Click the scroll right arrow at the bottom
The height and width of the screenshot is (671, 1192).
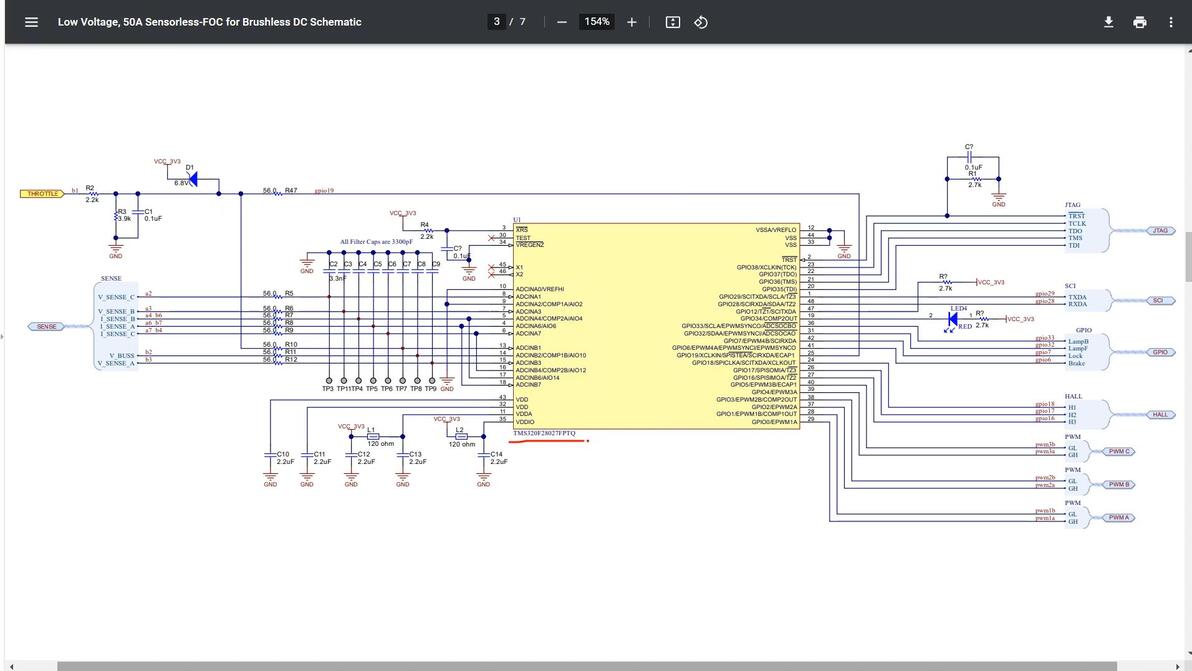[1178, 666]
